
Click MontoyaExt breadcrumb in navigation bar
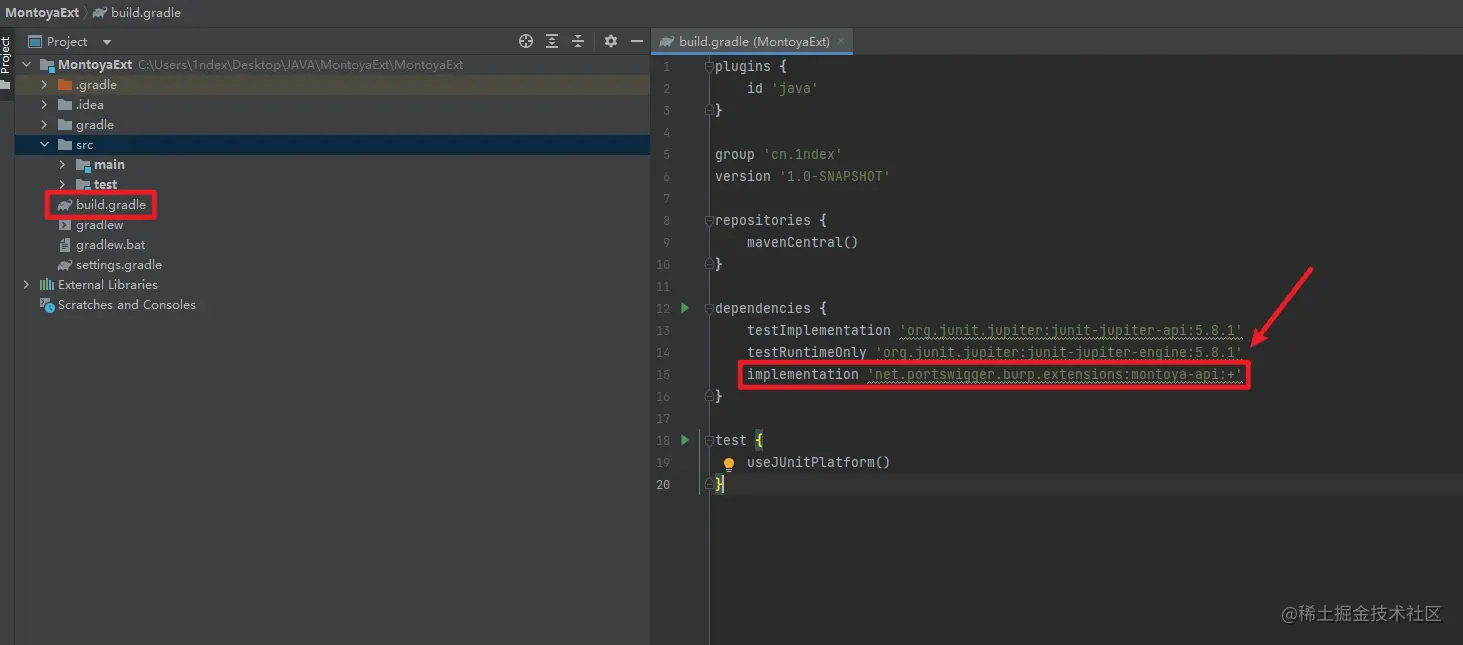(x=42, y=13)
